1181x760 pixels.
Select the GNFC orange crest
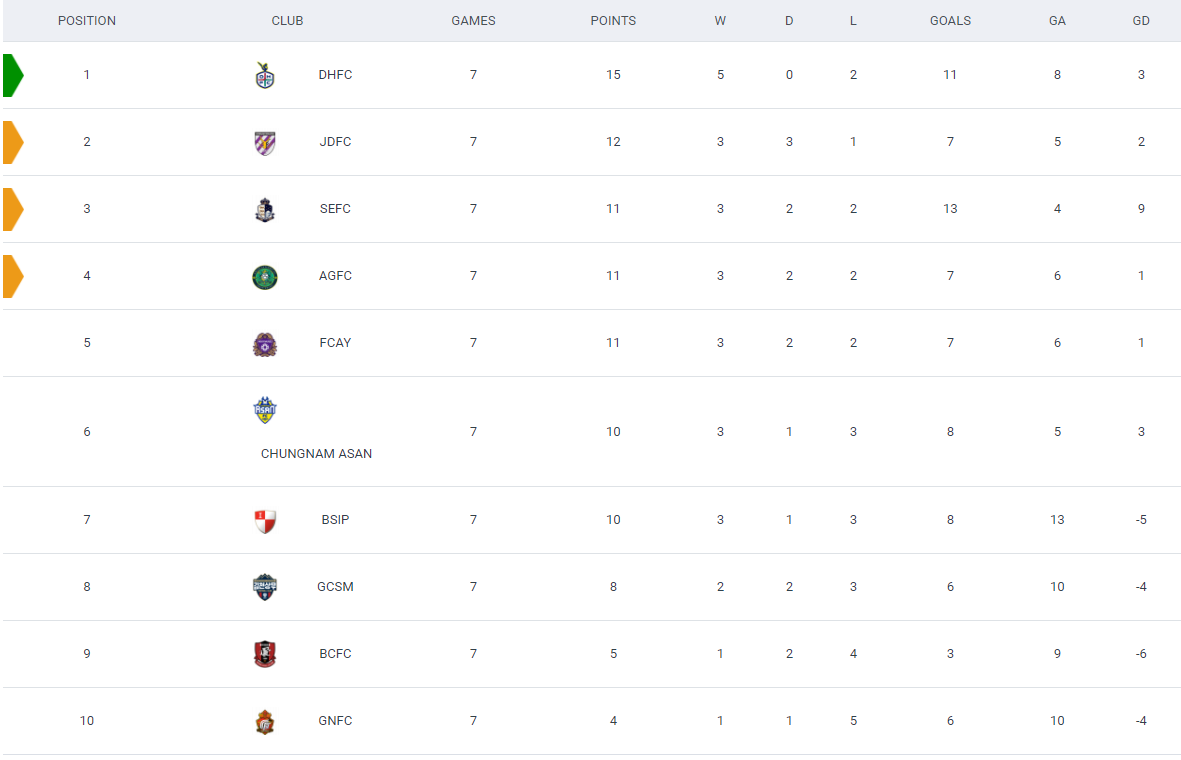pyautogui.click(x=264, y=722)
